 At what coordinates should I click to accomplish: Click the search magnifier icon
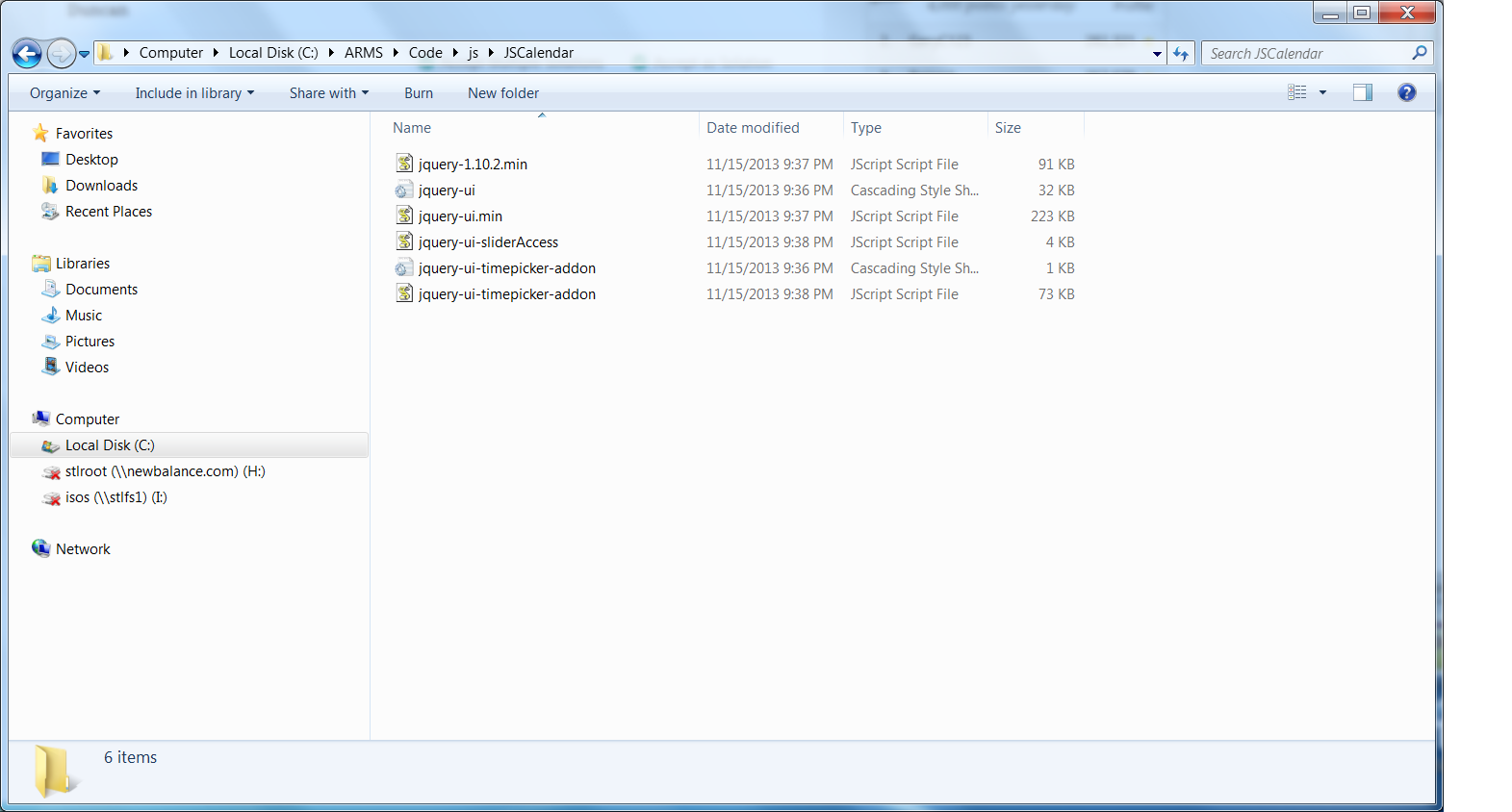pos(1419,53)
